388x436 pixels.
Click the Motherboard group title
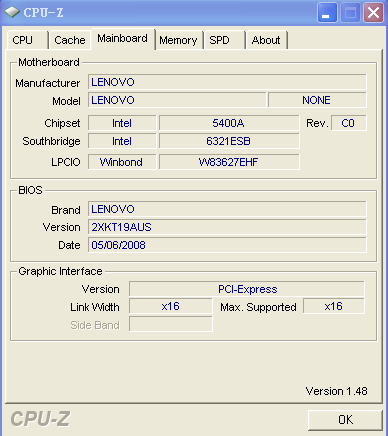49,62
